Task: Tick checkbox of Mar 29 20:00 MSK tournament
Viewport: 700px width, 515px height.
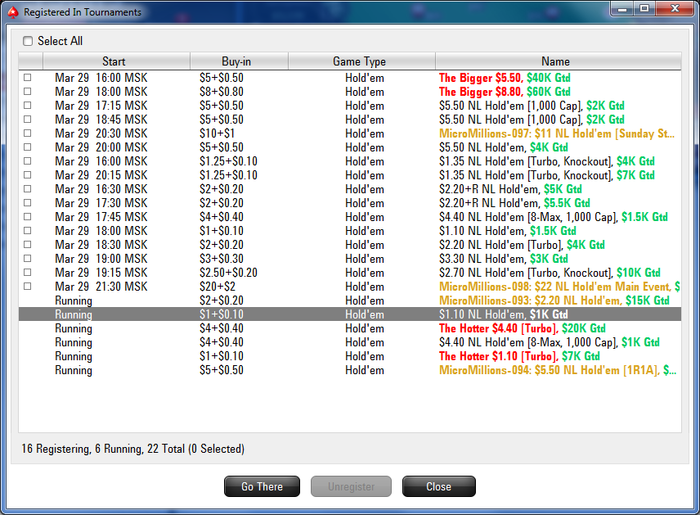Action: point(28,147)
